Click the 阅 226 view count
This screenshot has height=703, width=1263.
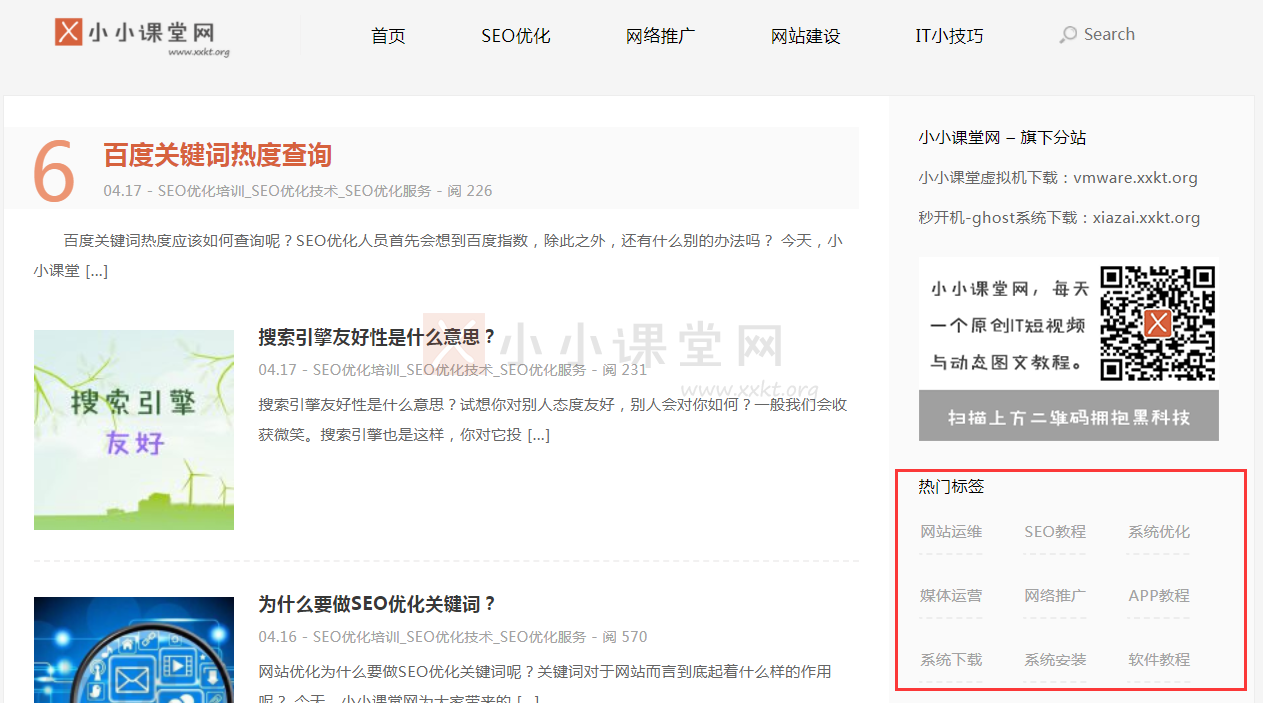pos(470,191)
